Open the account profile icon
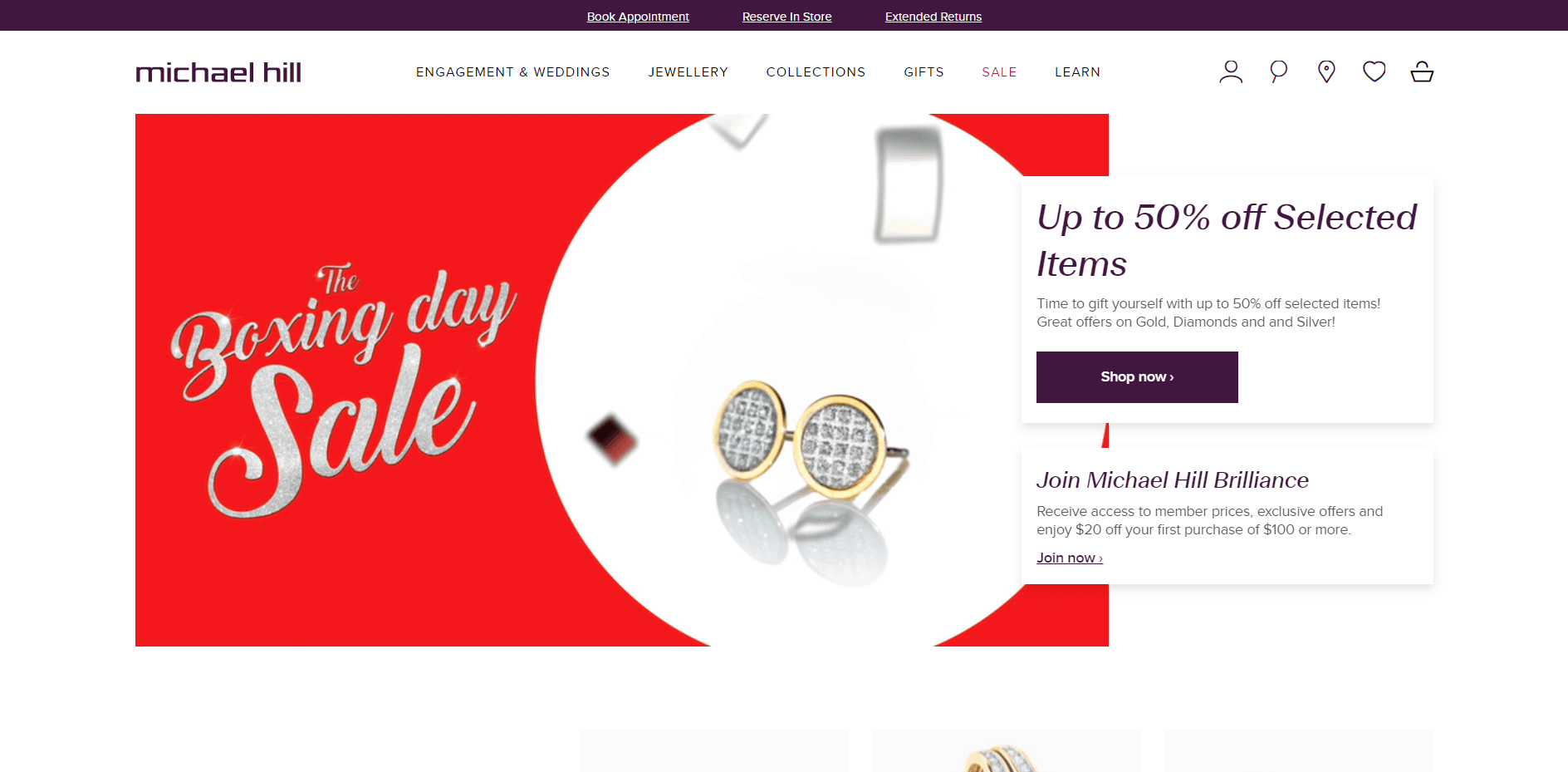This screenshot has height=772, width=1568. [1231, 72]
